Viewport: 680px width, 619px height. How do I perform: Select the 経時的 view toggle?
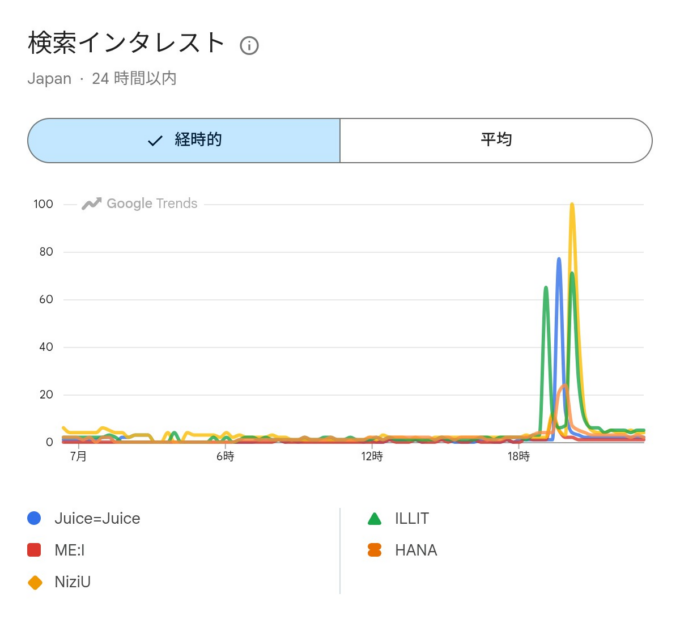pyautogui.click(x=184, y=141)
